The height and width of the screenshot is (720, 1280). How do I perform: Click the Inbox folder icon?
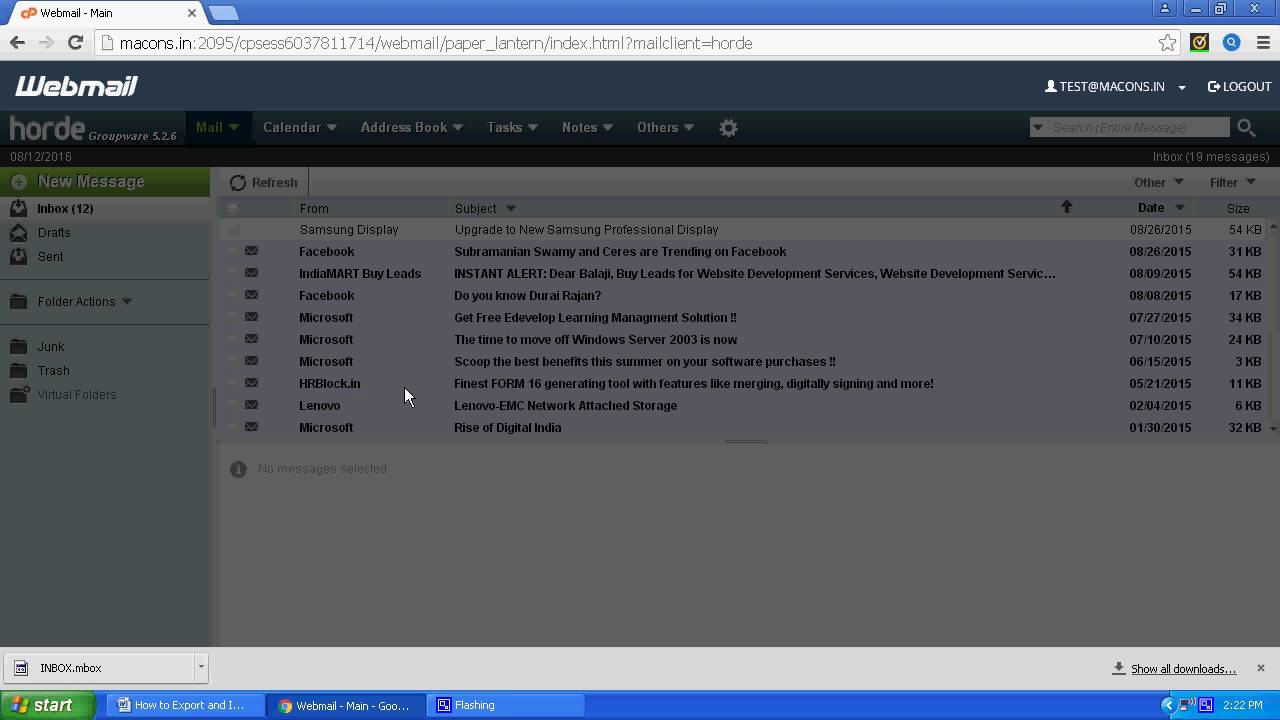18,208
